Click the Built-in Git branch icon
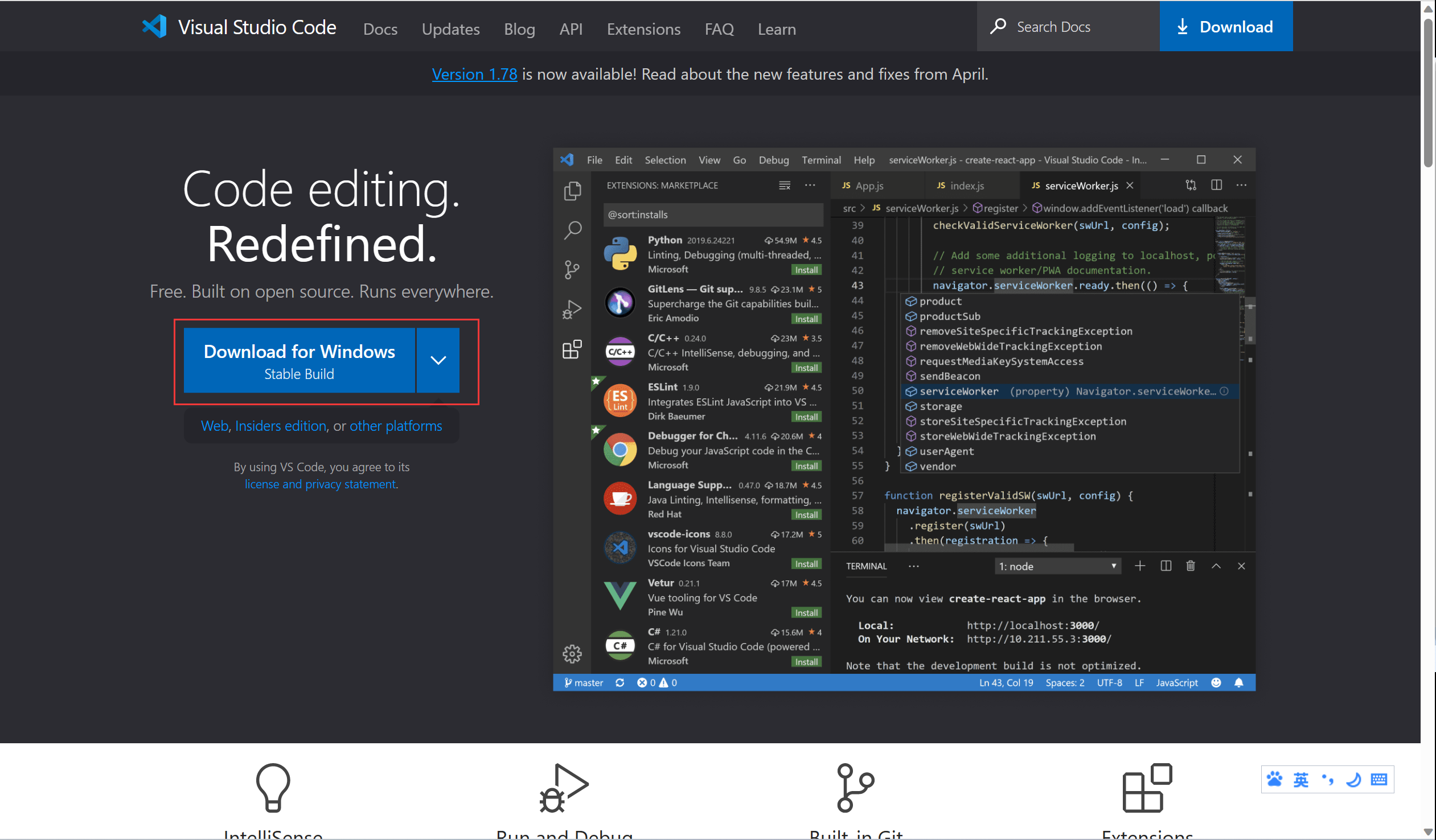Image resolution: width=1436 pixels, height=840 pixels. [855, 788]
